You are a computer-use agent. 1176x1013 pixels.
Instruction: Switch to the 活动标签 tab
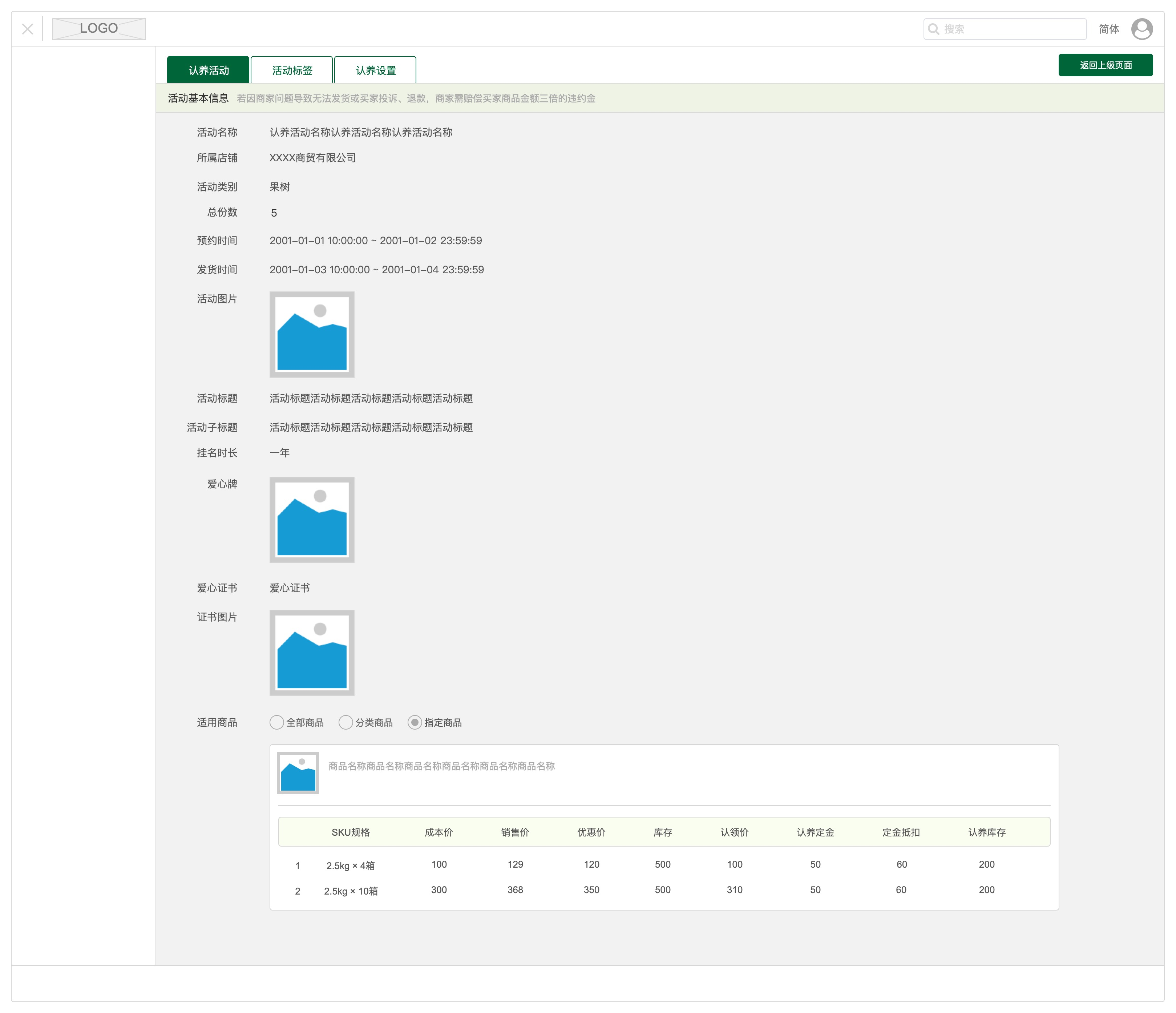pyautogui.click(x=292, y=70)
